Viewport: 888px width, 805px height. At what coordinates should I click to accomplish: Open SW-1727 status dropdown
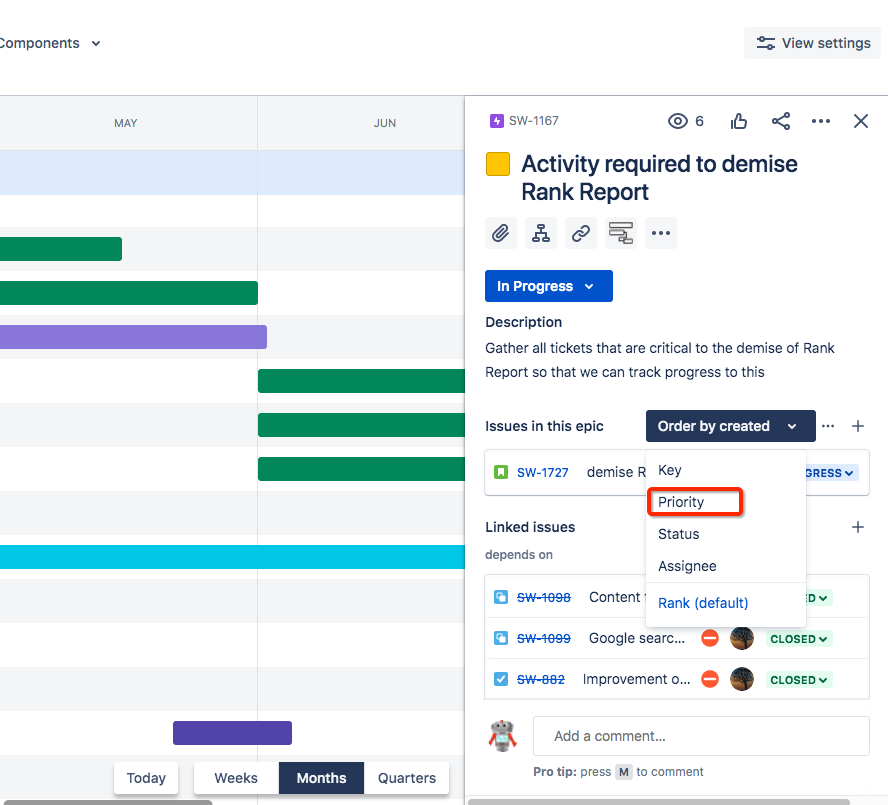[x=830, y=473]
